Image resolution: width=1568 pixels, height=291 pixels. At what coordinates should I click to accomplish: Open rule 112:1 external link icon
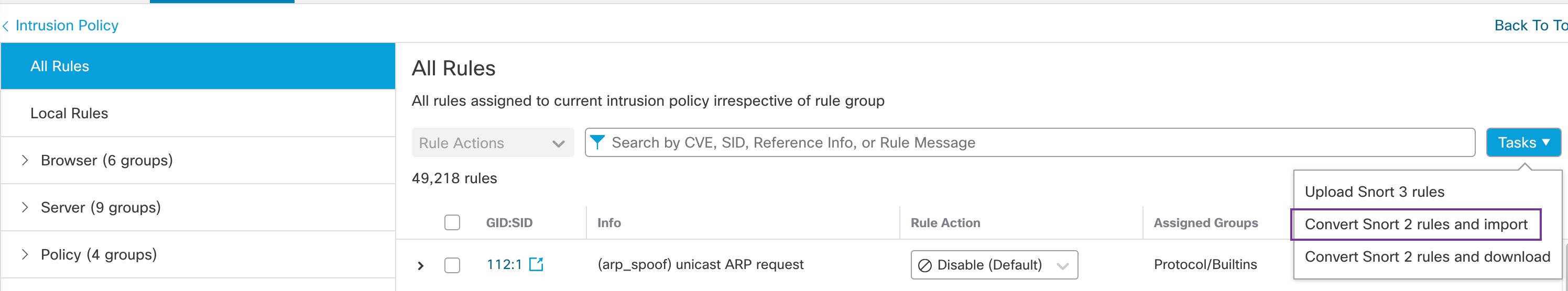tap(536, 264)
